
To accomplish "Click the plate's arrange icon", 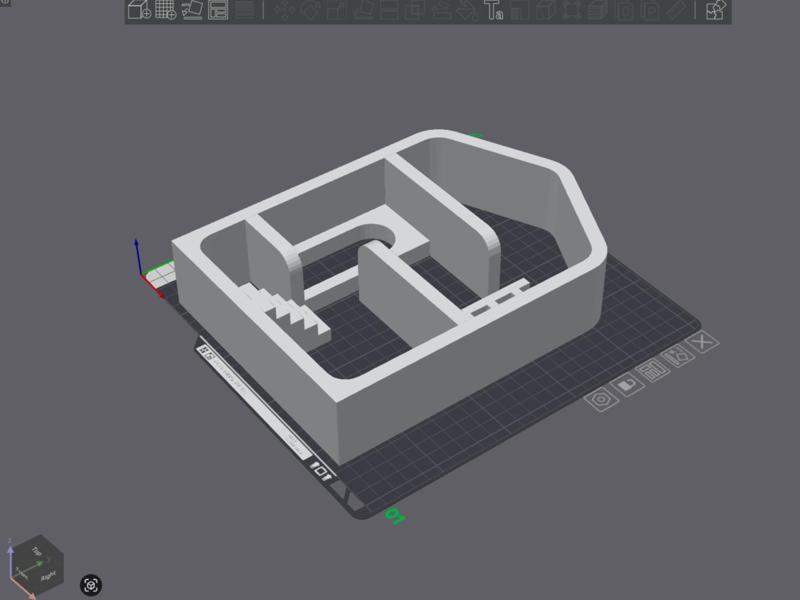I will (x=653, y=369).
